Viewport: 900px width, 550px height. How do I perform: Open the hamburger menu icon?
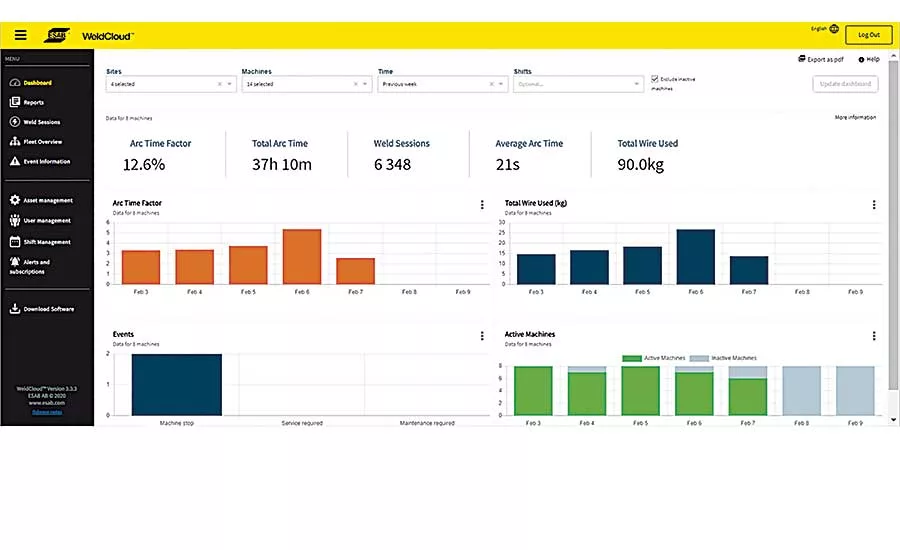tap(21, 35)
